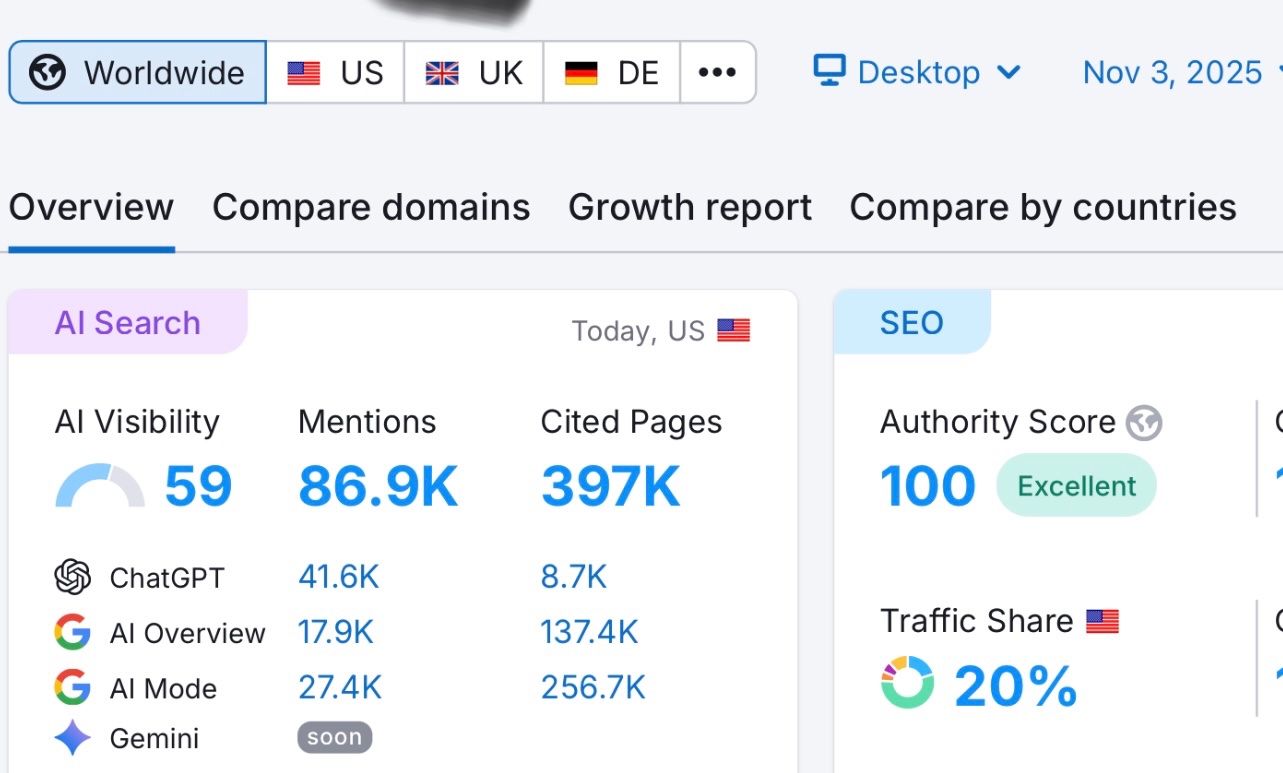The width and height of the screenshot is (1283, 773).
Task: Click the ChatGPT logo icon
Action: [73, 577]
